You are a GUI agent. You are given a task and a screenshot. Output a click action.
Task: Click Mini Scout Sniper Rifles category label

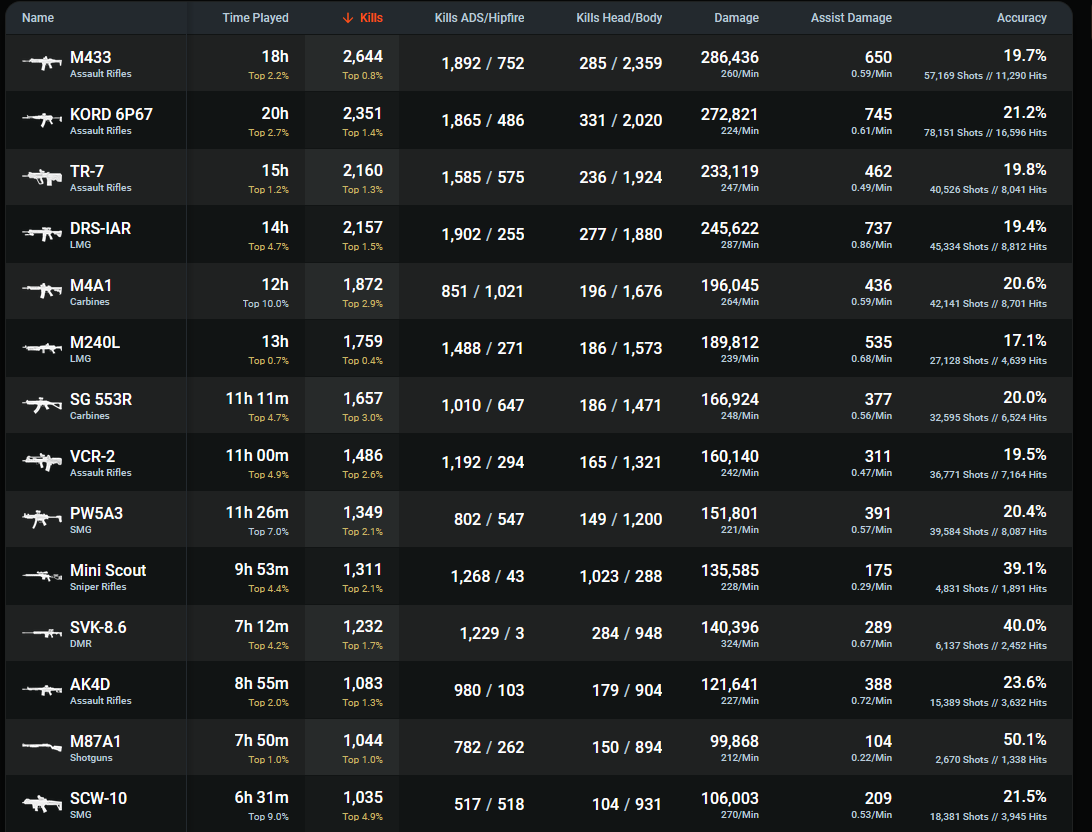(x=98, y=587)
